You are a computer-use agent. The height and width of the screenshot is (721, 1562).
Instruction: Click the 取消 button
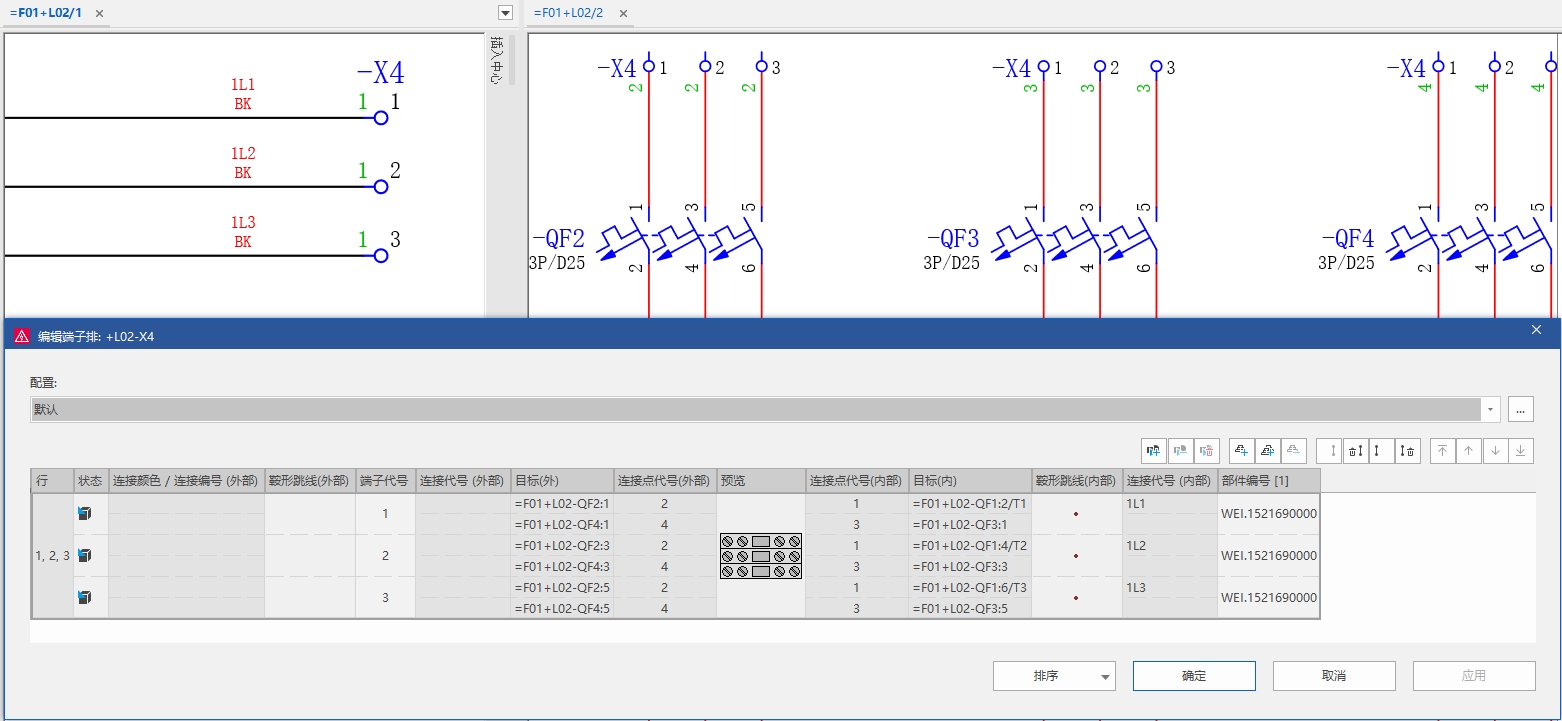click(1333, 676)
